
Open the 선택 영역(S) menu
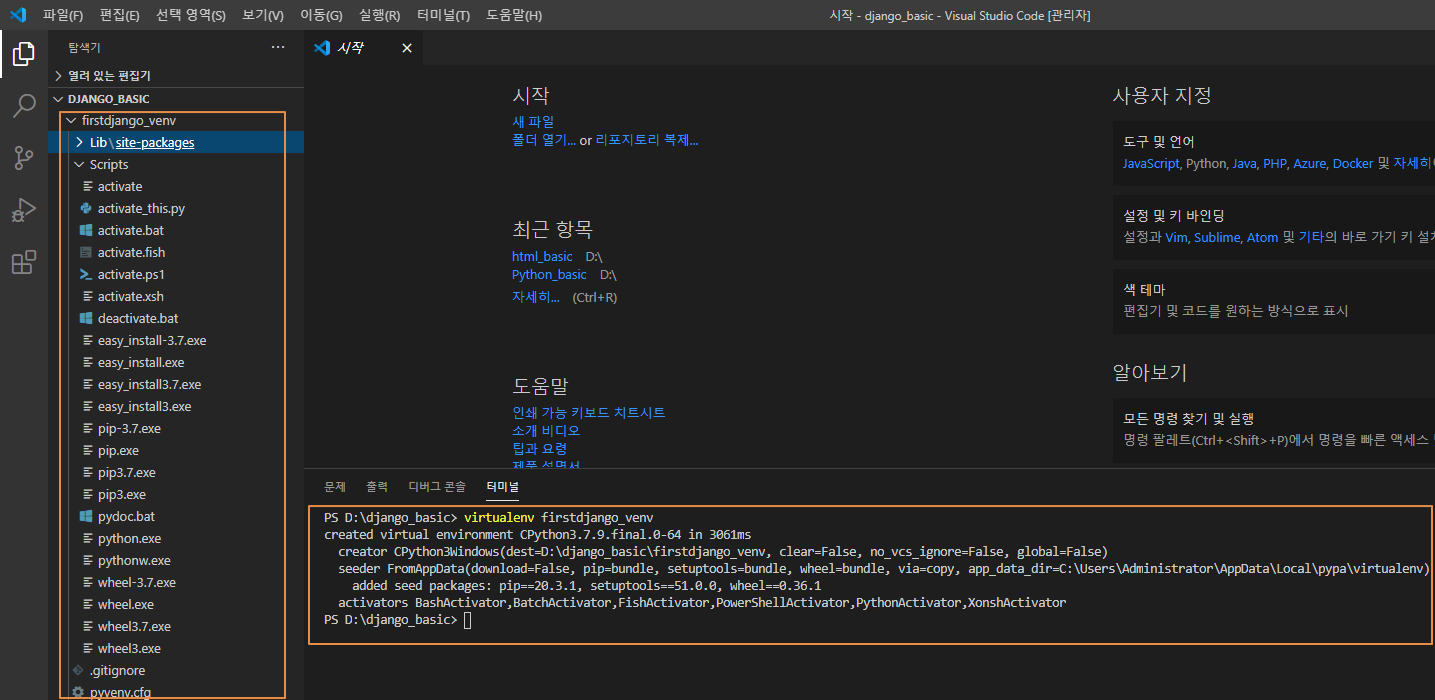(191, 15)
